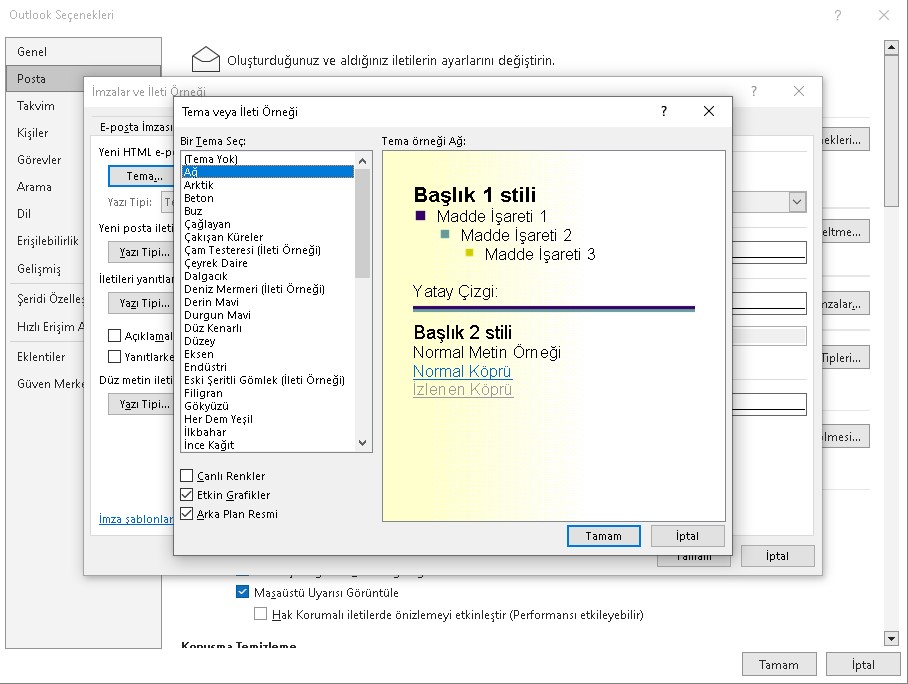Select the Arktik theme from list
The image size is (908, 684).
199,185
